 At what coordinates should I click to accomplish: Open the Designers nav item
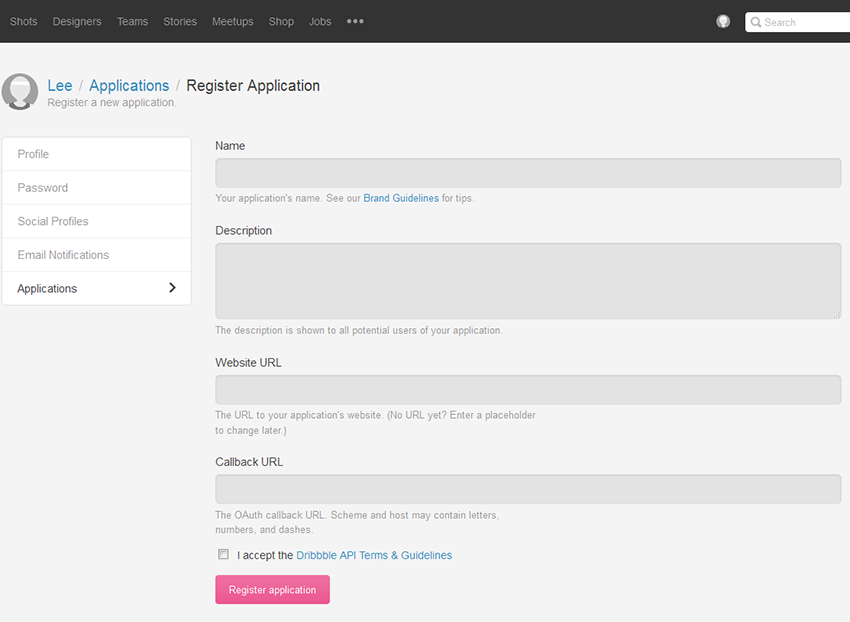tap(77, 21)
